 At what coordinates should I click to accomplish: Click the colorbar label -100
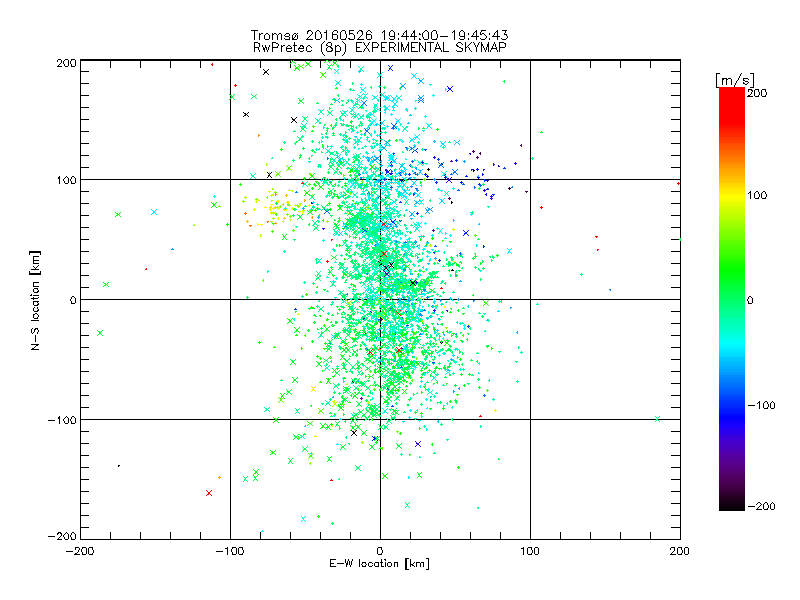click(x=761, y=406)
